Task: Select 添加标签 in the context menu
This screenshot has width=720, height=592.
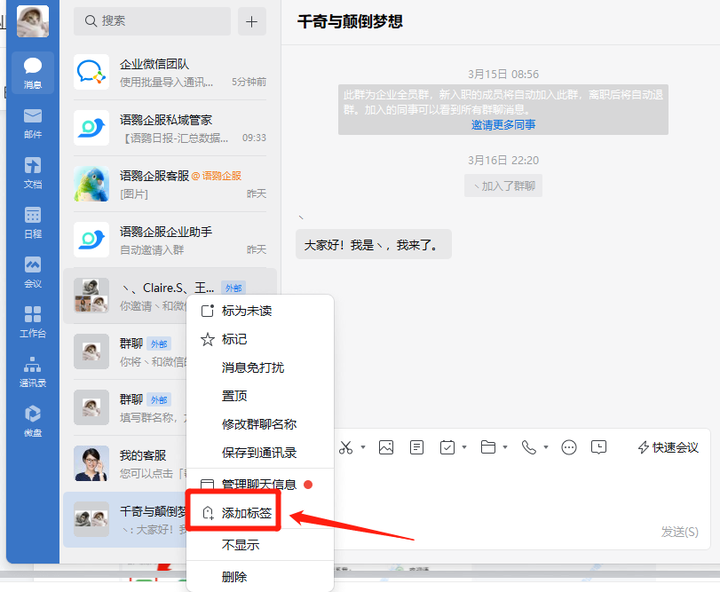Action: 245,513
